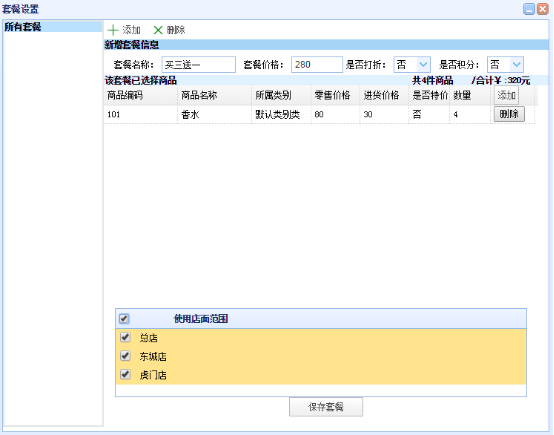Image resolution: width=554 pixels, height=435 pixels.
Task: Click 删除 button in the 香水 row
Action: click(509, 114)
